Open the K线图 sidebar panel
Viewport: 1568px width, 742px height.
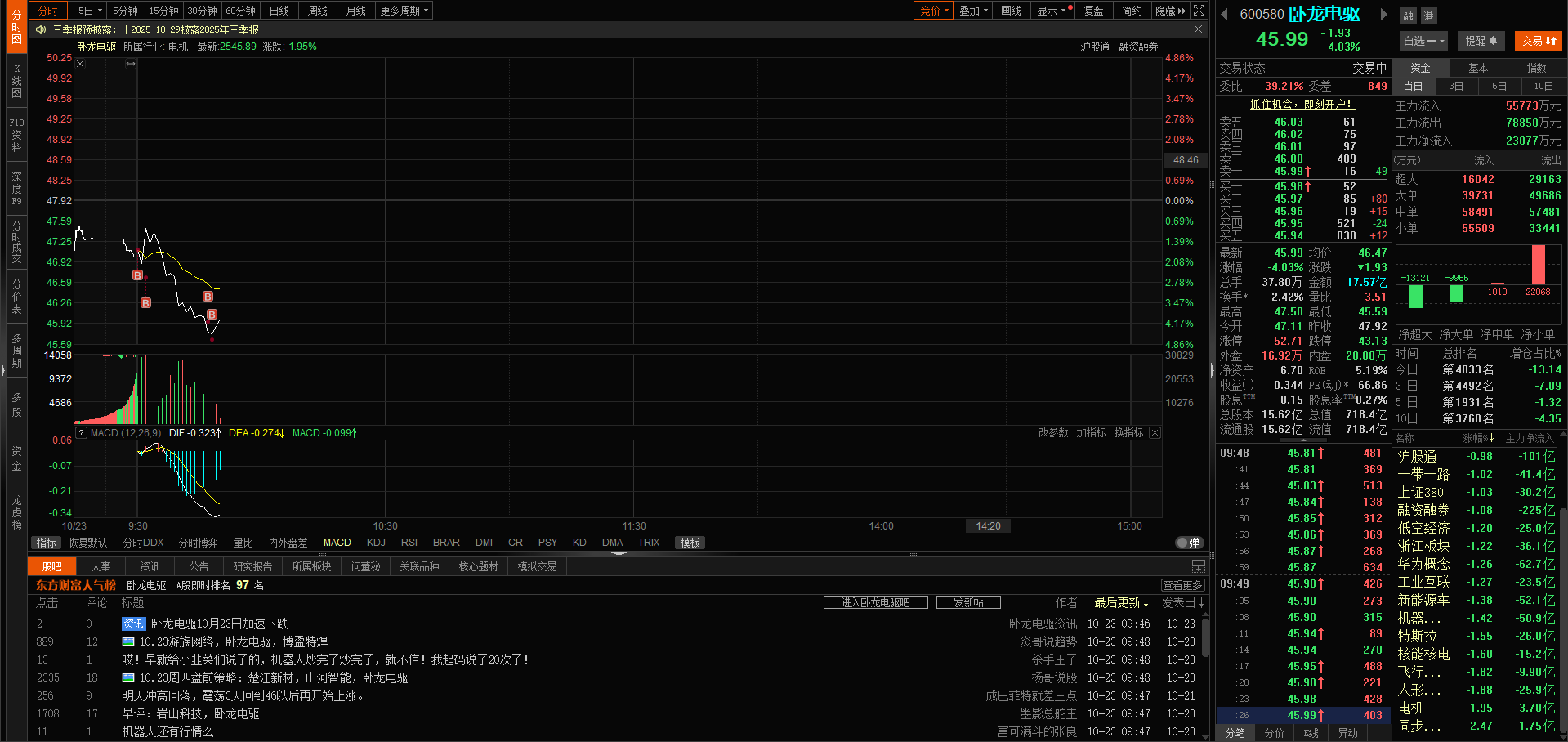[x=16, y=81]
